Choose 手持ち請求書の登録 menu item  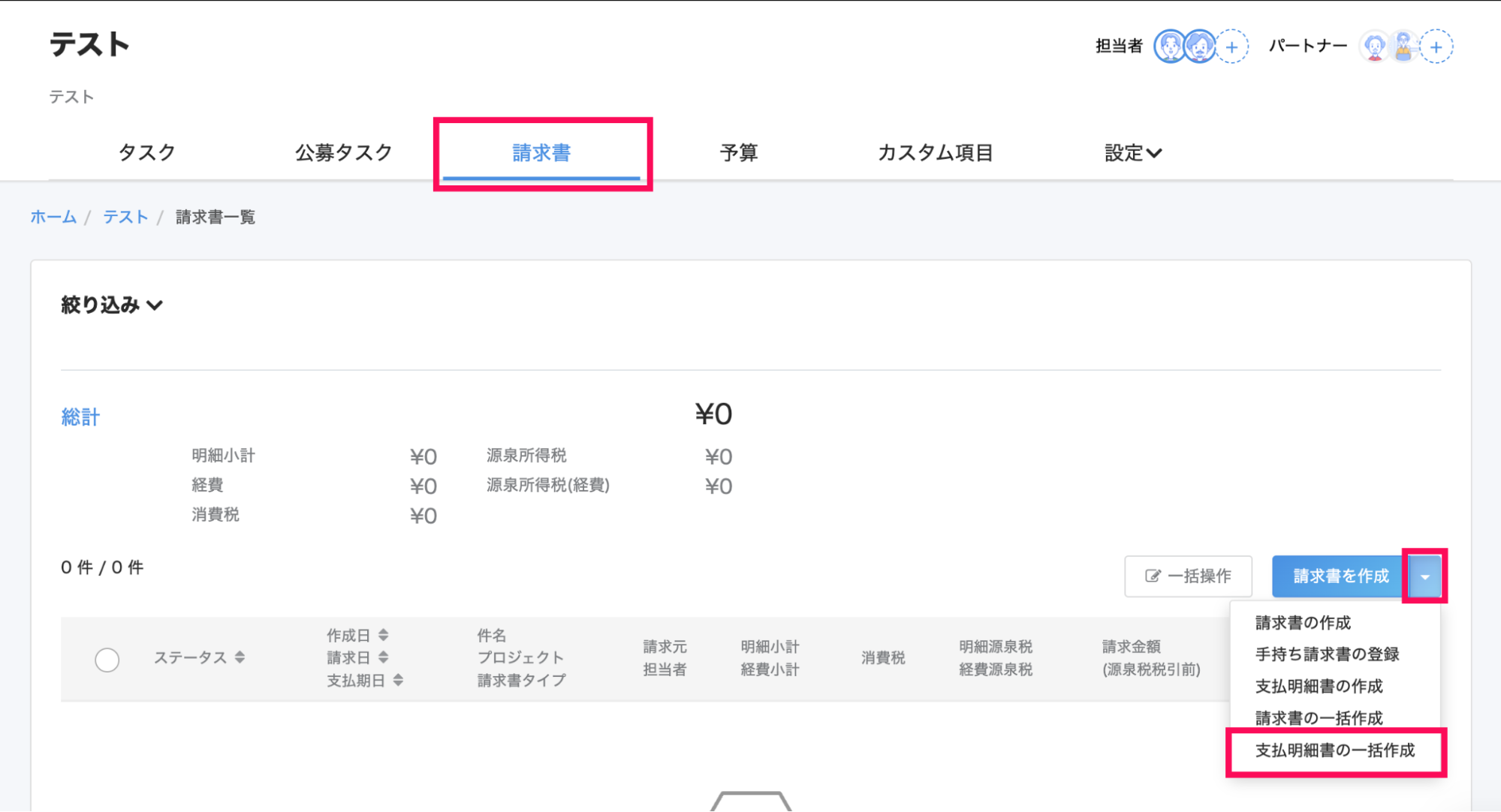1327,654
